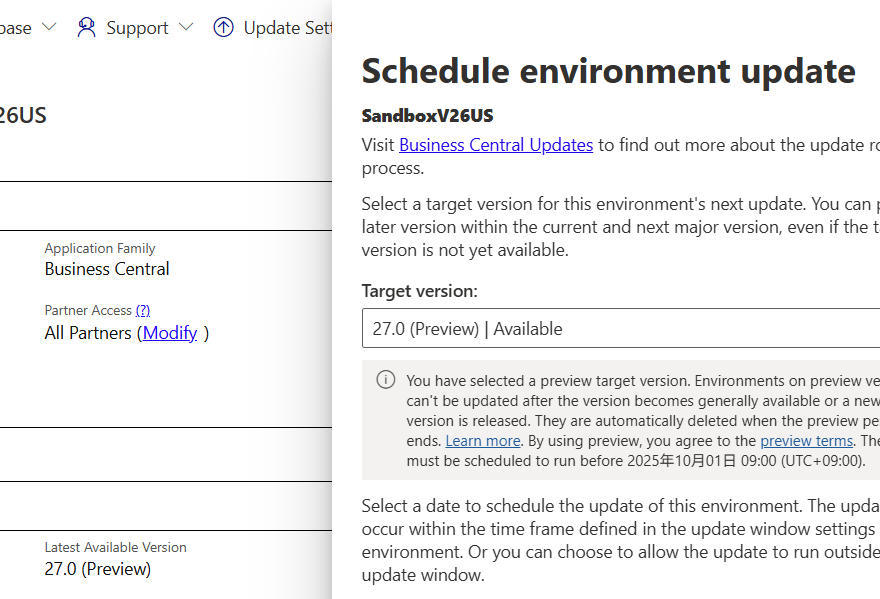Image resolution: width=880 pixels, height=599 pixels.
Task: Expand the chevron left of Support icon
Action: 49,27
